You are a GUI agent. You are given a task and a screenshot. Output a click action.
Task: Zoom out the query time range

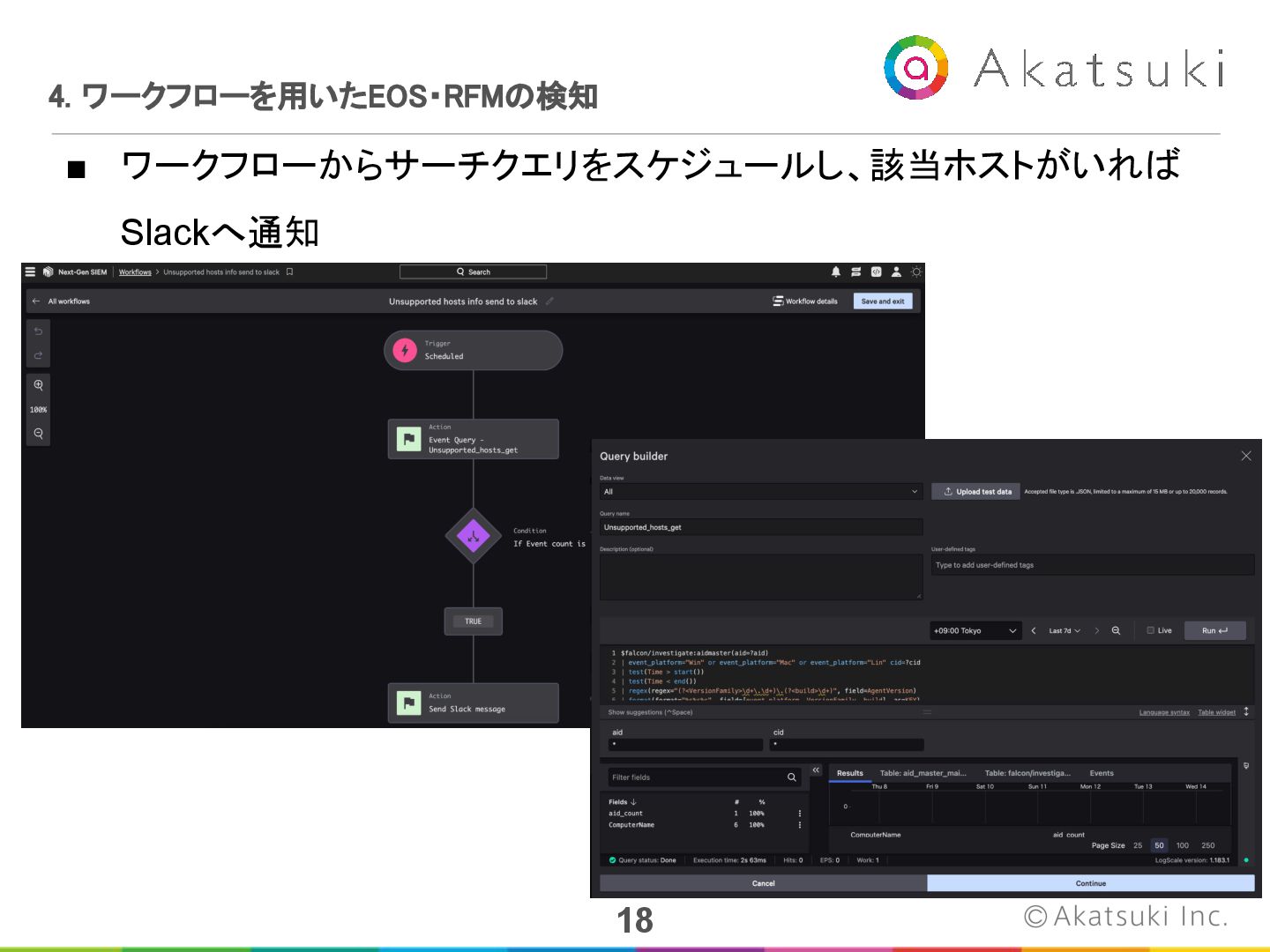click(x=1116, y=630)
